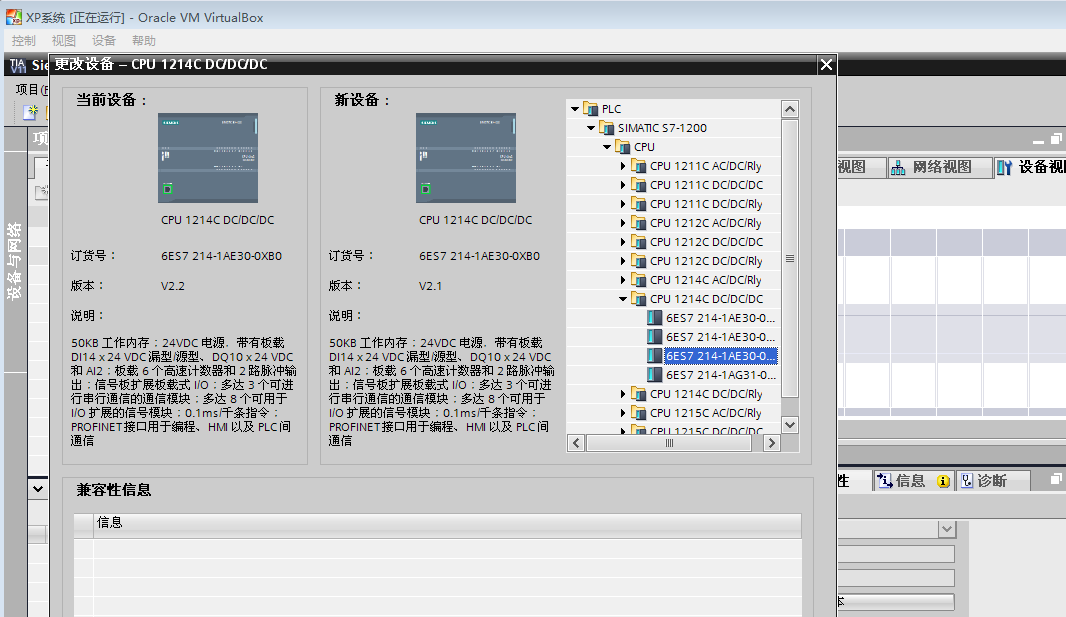Click device view tab icon
The width and height of the screenshot is (1066, 617).
[x=1005, y=167]
